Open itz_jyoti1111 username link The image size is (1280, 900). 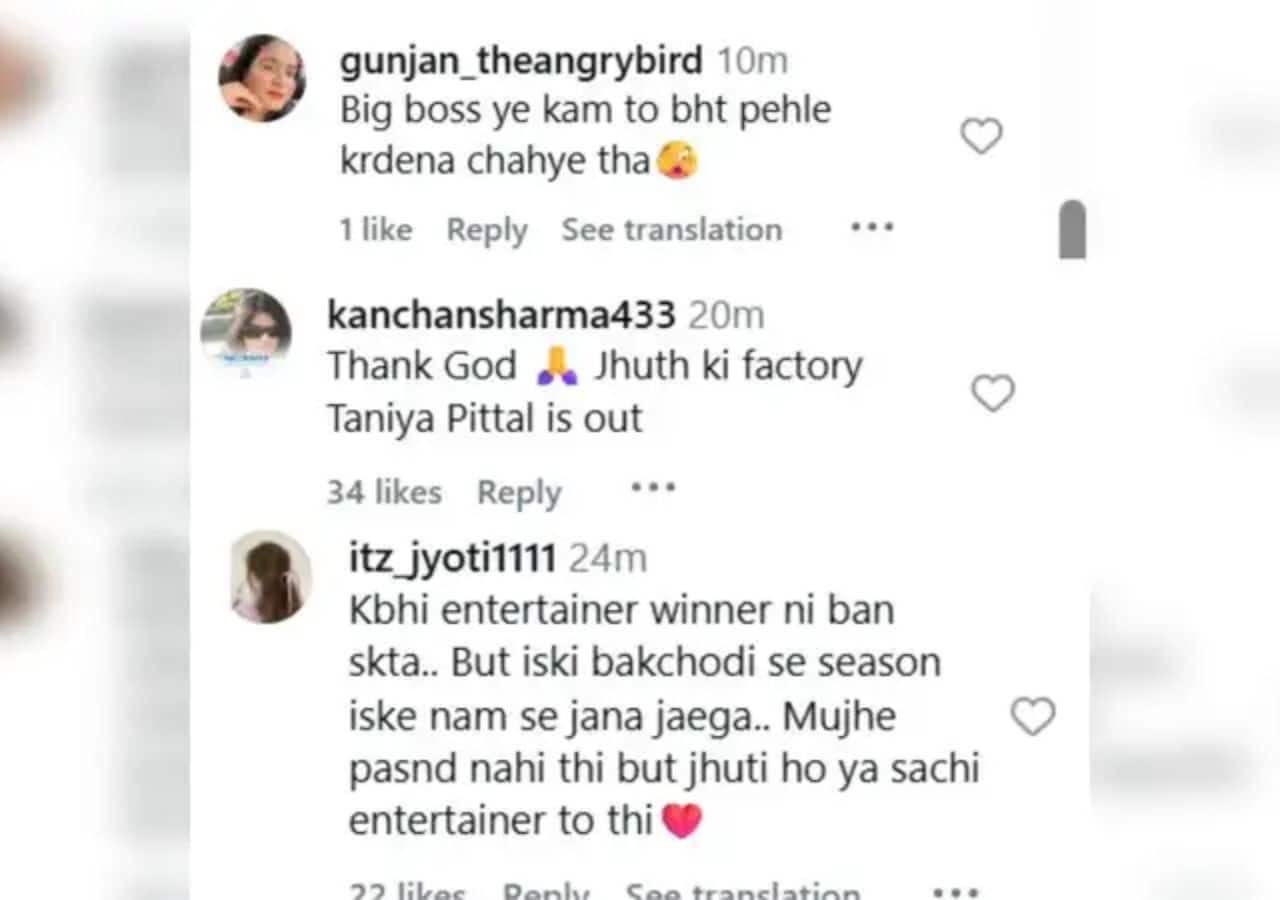click(452, 558)
